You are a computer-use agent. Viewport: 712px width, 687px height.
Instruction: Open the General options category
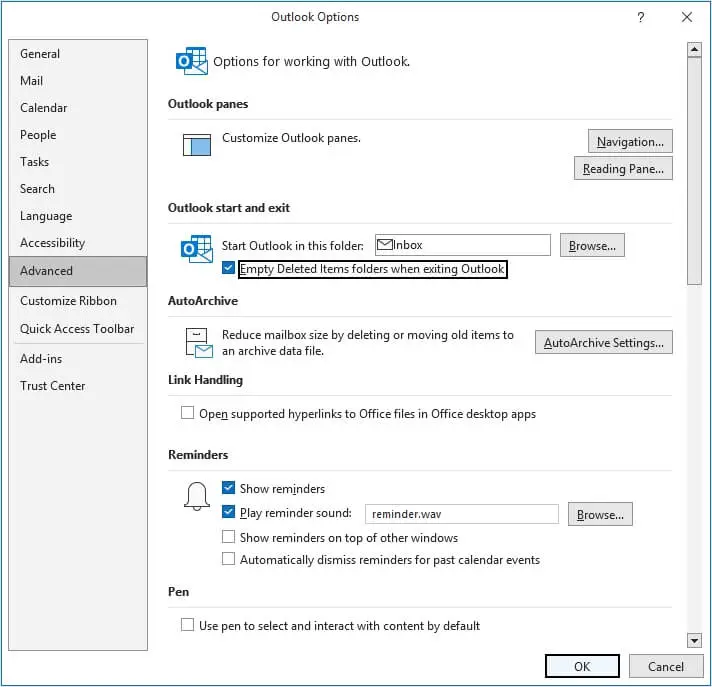click(x=78, y=54)
